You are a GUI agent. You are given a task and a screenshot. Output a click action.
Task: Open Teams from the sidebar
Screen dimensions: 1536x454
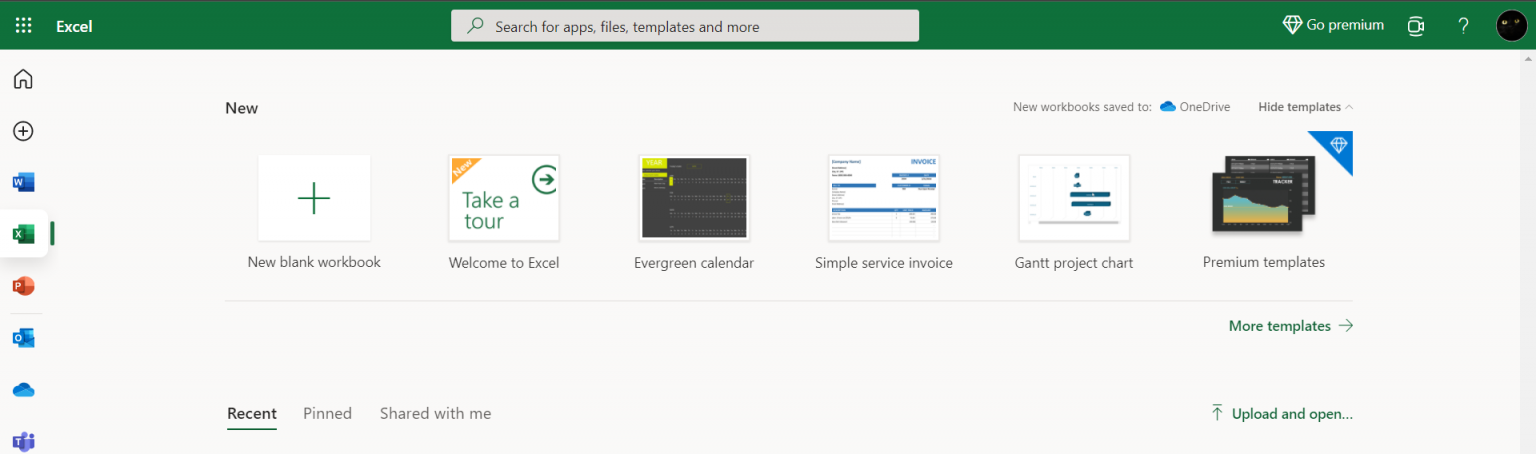[x=23, y=441]
